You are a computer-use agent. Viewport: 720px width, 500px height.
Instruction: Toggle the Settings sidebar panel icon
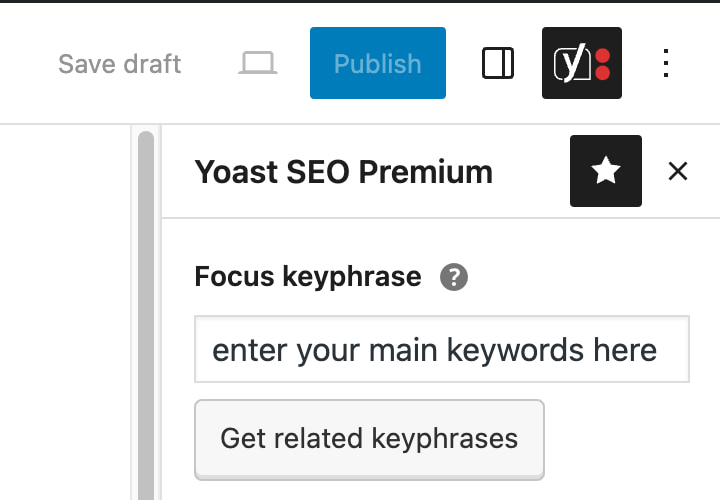pos(498,63)
